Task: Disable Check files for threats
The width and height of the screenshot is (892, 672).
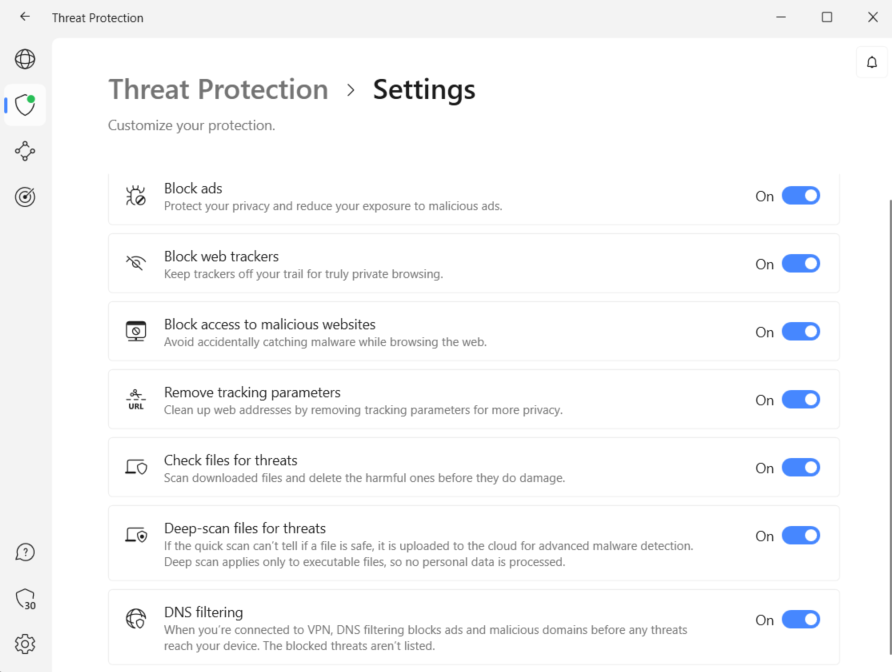Action: 800,468
